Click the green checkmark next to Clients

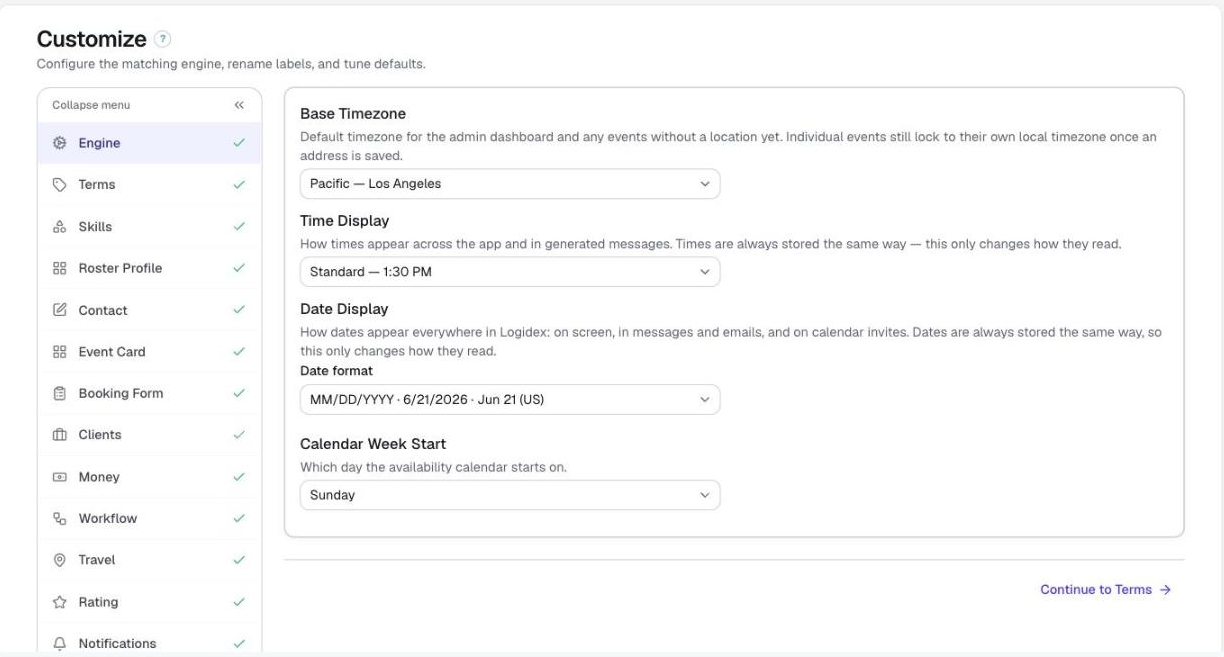[x=239, y=435]
